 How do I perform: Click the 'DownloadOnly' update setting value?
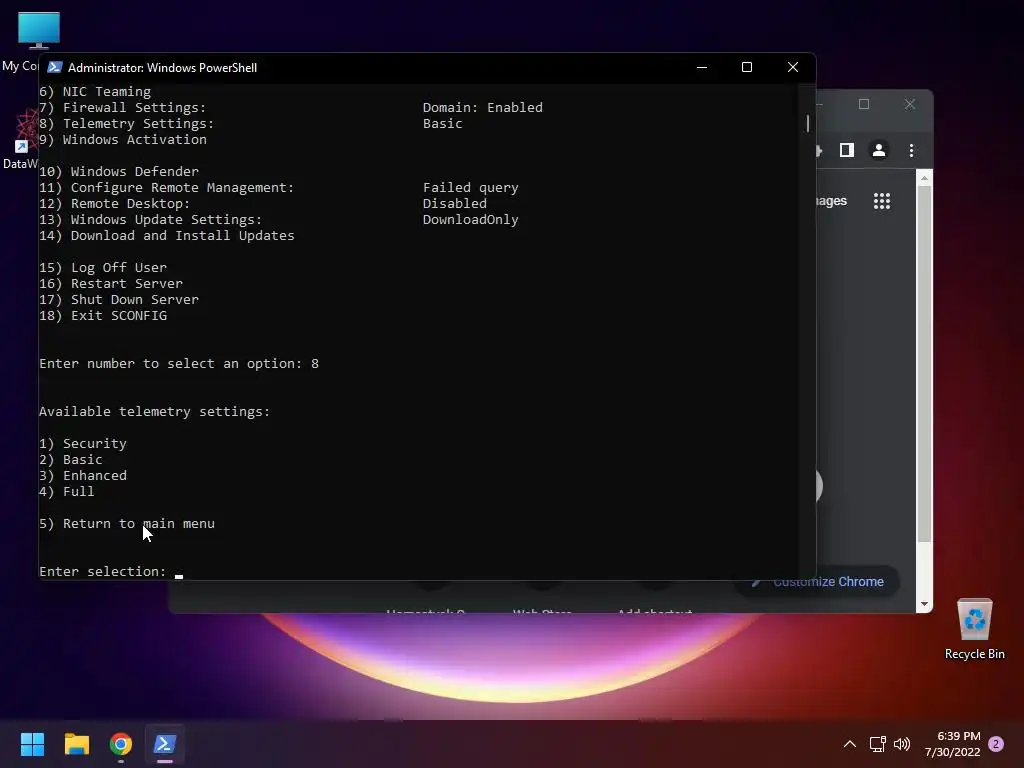point(470,219)
